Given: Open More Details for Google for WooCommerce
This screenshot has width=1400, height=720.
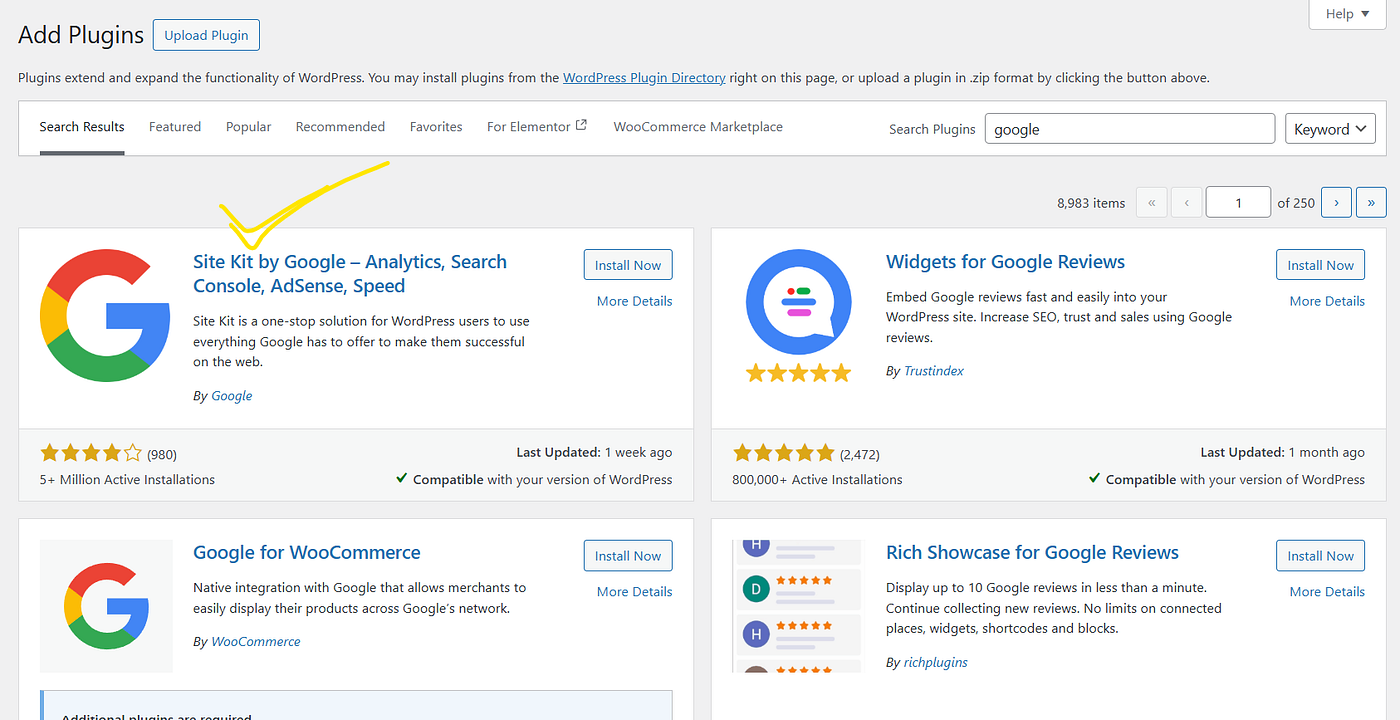Looking at the screenshot, I should click(x=634, y=592).
